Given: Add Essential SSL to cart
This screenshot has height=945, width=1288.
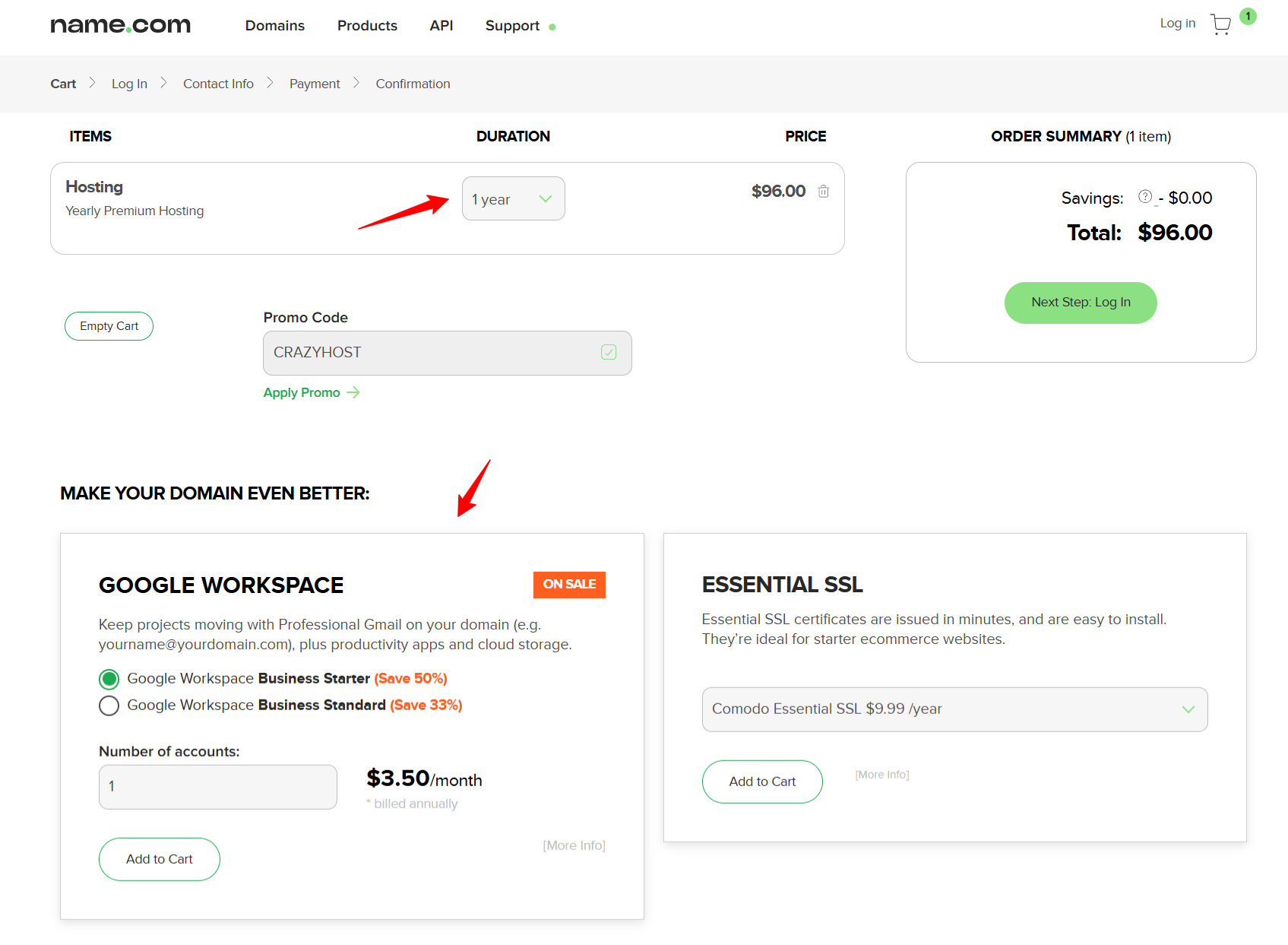Looking at the screenshot, I should [762, 782].
